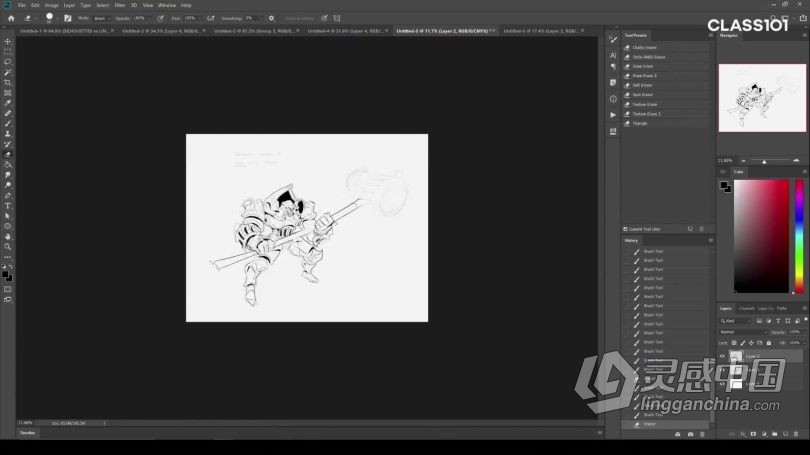Select the Lasso tool
This screenshot has width=810, height=455.
click(7, 62)
